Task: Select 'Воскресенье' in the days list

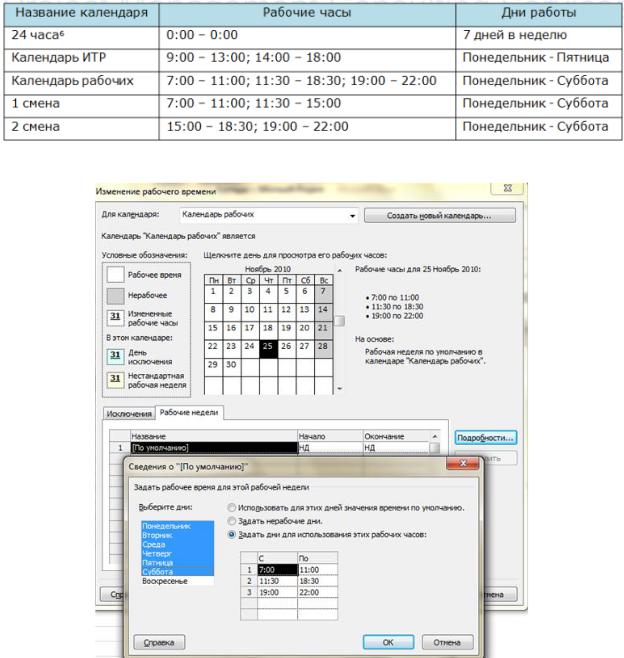Action: click(x=178, y=581)
